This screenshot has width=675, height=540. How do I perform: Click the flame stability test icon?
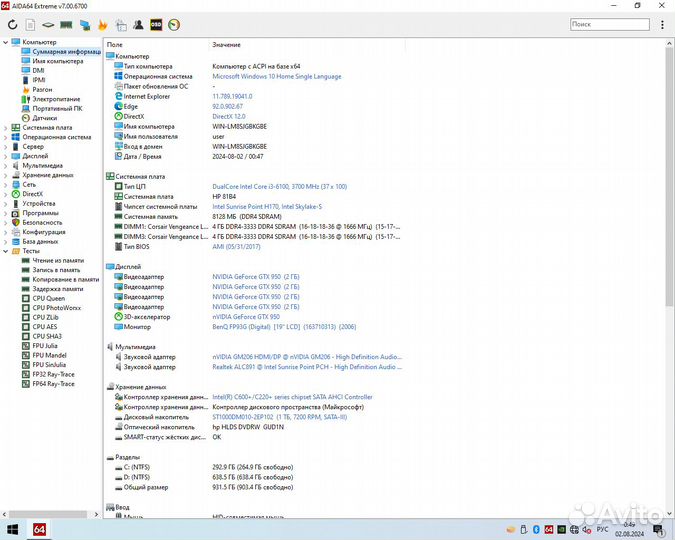click(x=102, y=24)
